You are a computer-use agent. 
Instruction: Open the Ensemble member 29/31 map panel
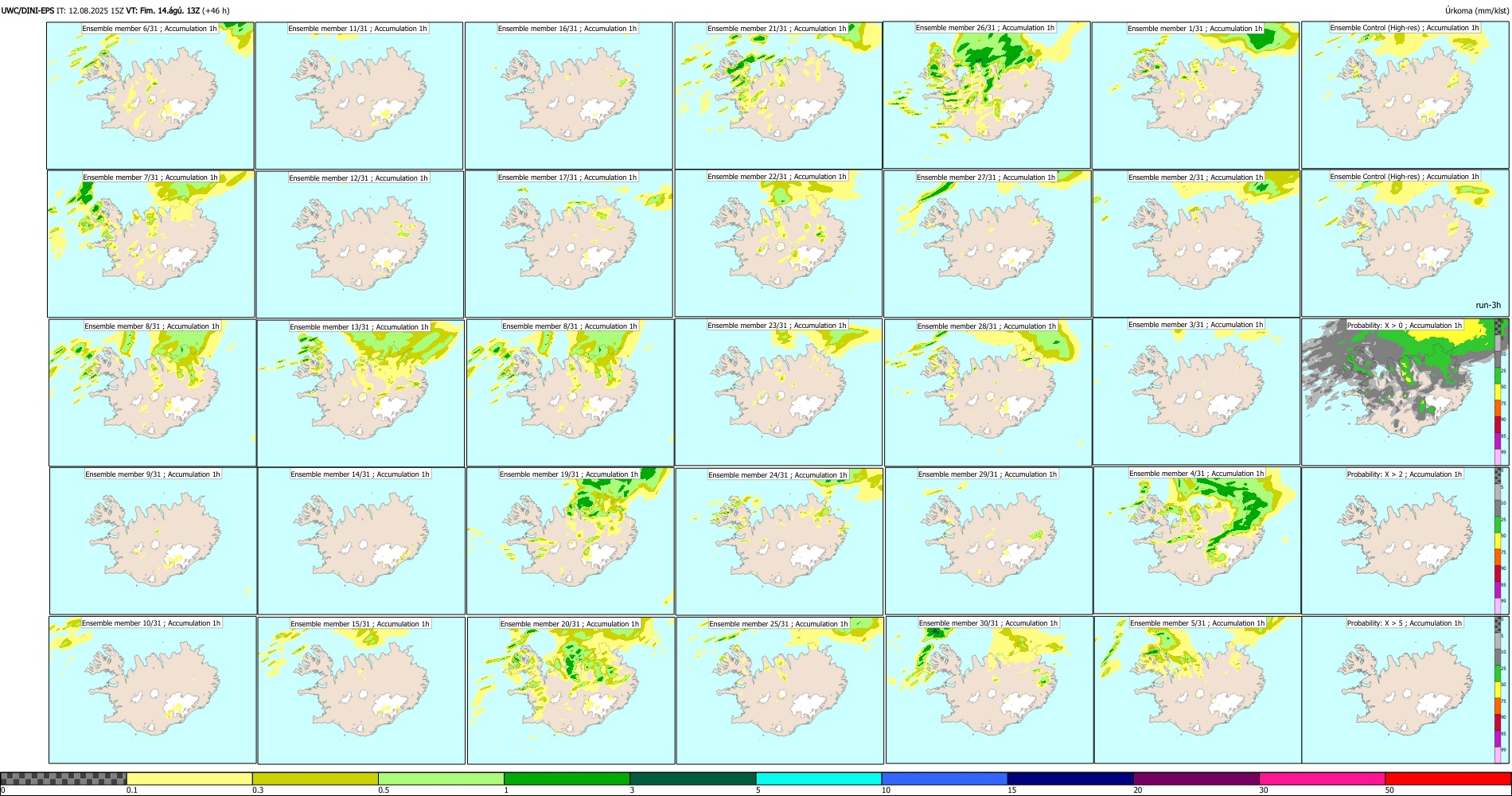tap(989, 540)
